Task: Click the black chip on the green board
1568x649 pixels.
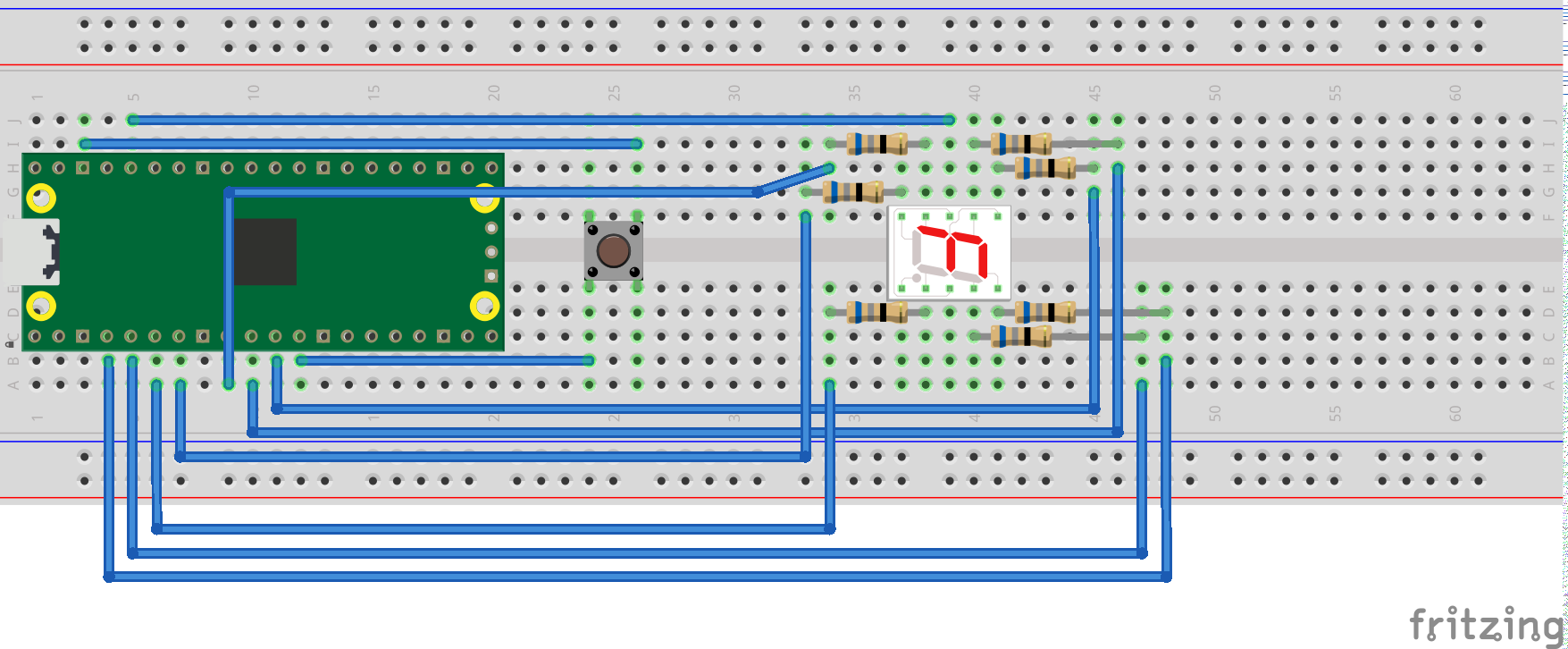Action: pos(264,252)
